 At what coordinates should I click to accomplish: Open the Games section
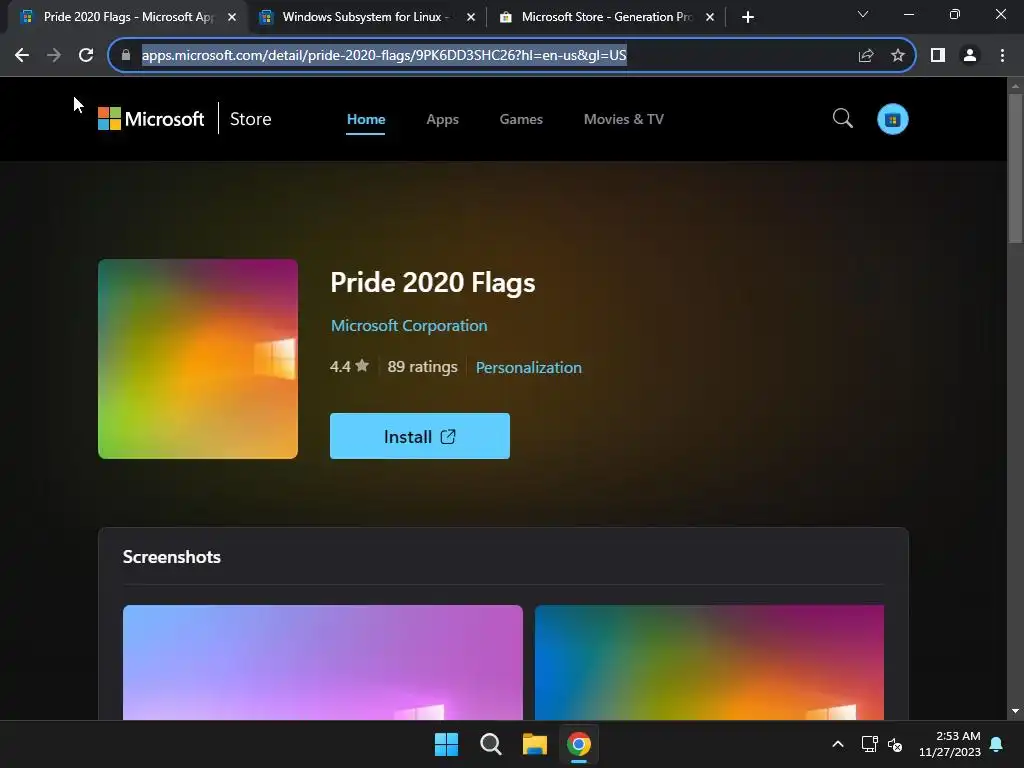[520, 120]
